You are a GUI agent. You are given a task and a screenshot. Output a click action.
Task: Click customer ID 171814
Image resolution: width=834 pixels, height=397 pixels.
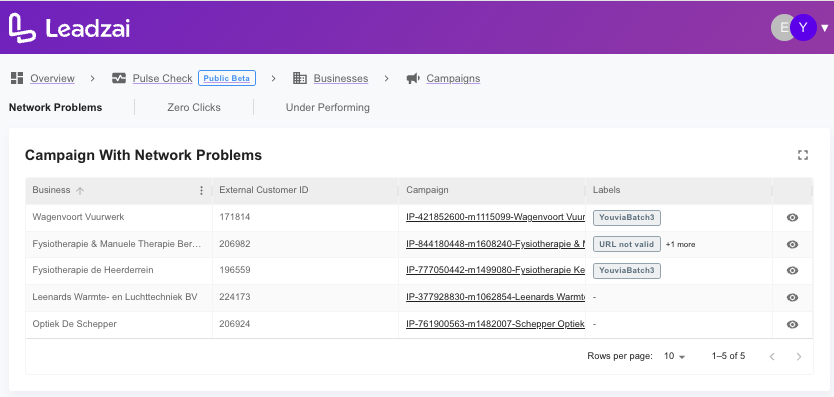coord(235,217)
